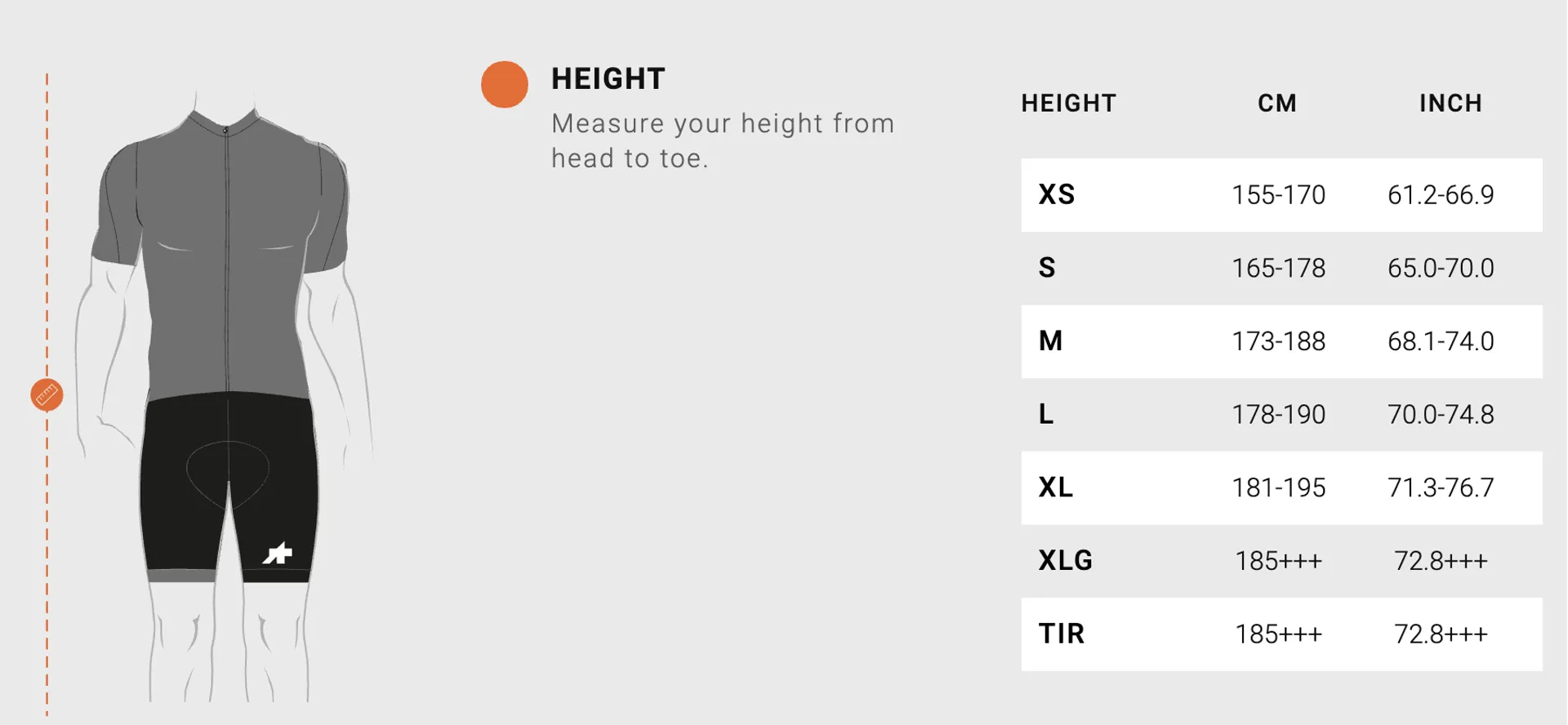Select the XS size row label

(1057, 195)
